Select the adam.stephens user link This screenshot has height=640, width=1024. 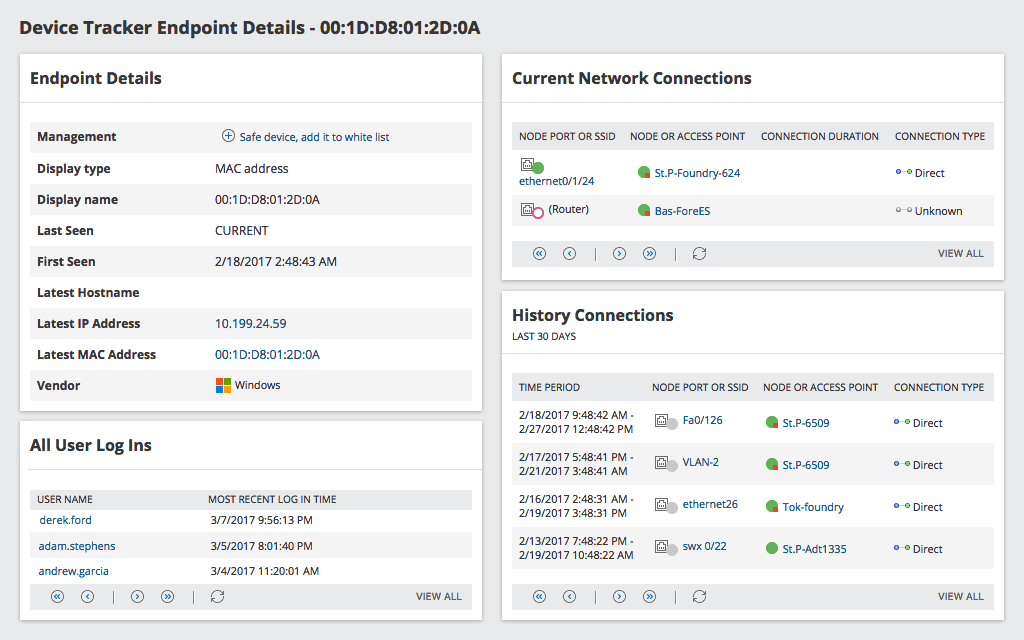pos(76,545)
